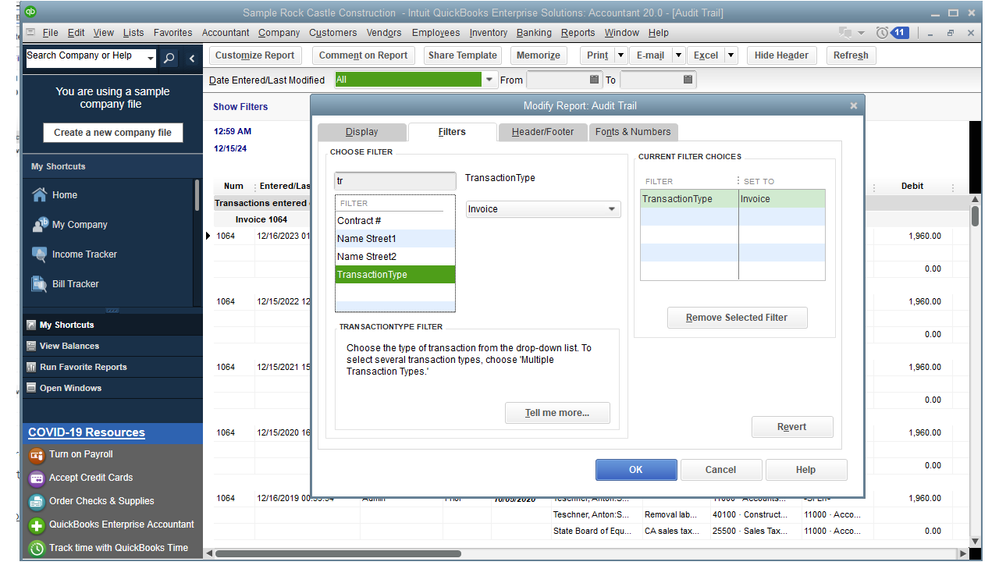Click the Revert button
The width and height of the screenshot is (999, 562).
pos(792,427)
